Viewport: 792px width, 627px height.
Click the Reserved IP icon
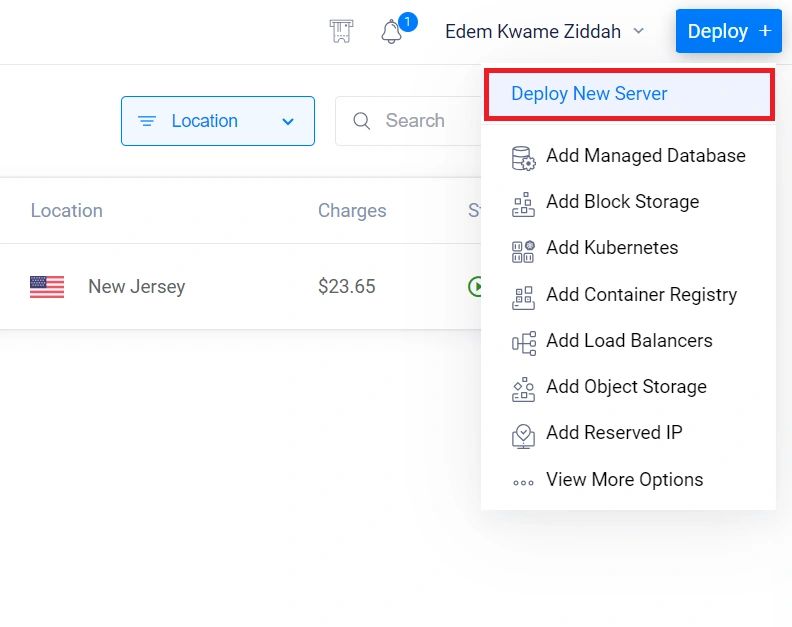pyautogui.click(x=523, y=434)
